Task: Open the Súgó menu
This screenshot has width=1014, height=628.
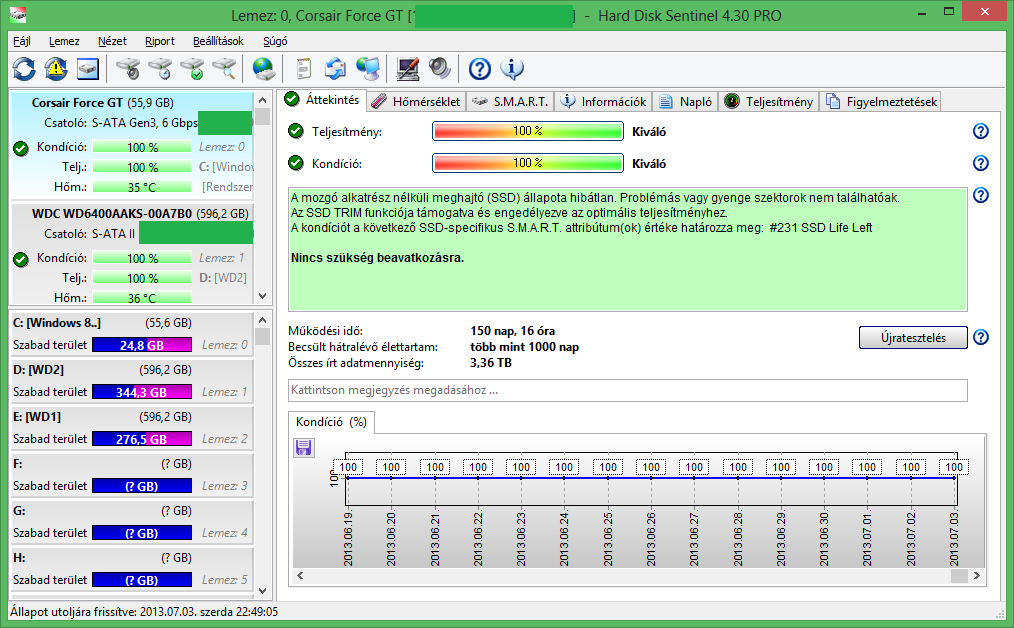Action: (275, 41)
